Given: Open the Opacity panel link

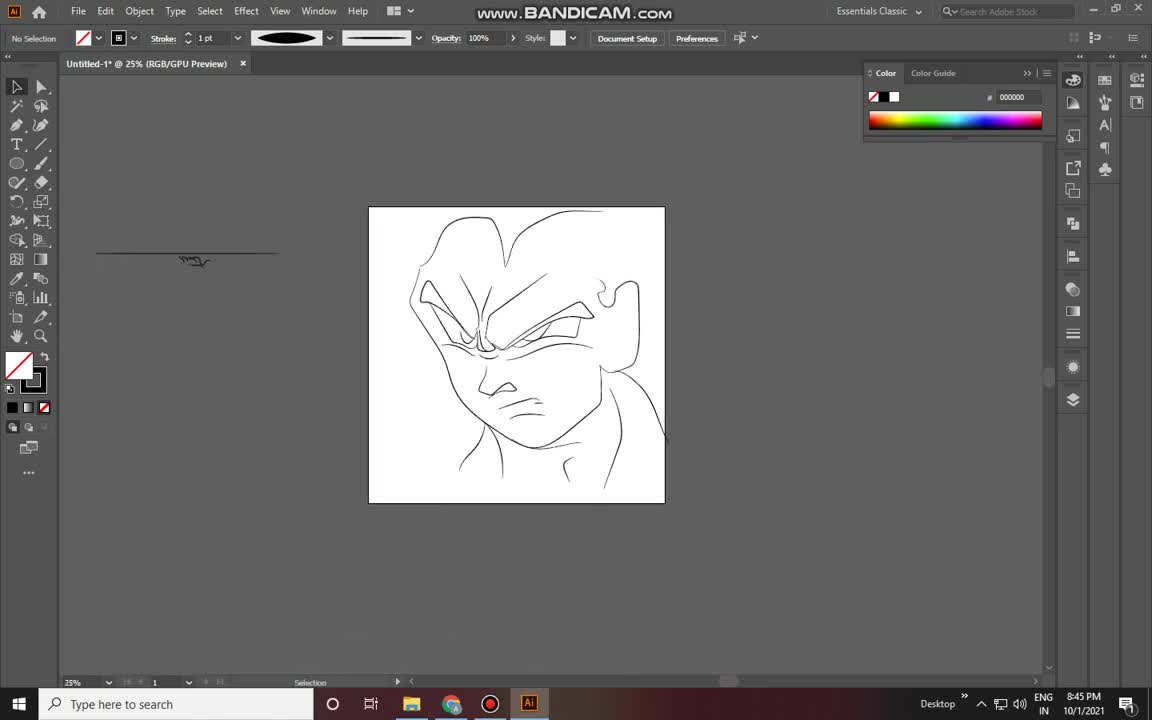Looking at the screenshot, I should click(446, 38).
